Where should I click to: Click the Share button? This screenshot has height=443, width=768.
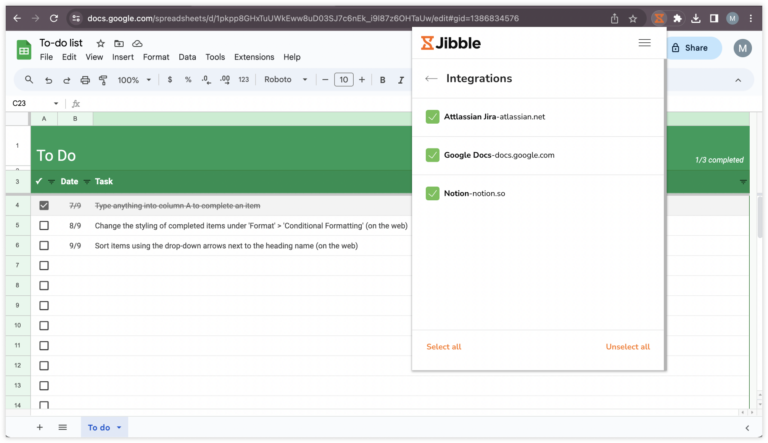point(694,48)
